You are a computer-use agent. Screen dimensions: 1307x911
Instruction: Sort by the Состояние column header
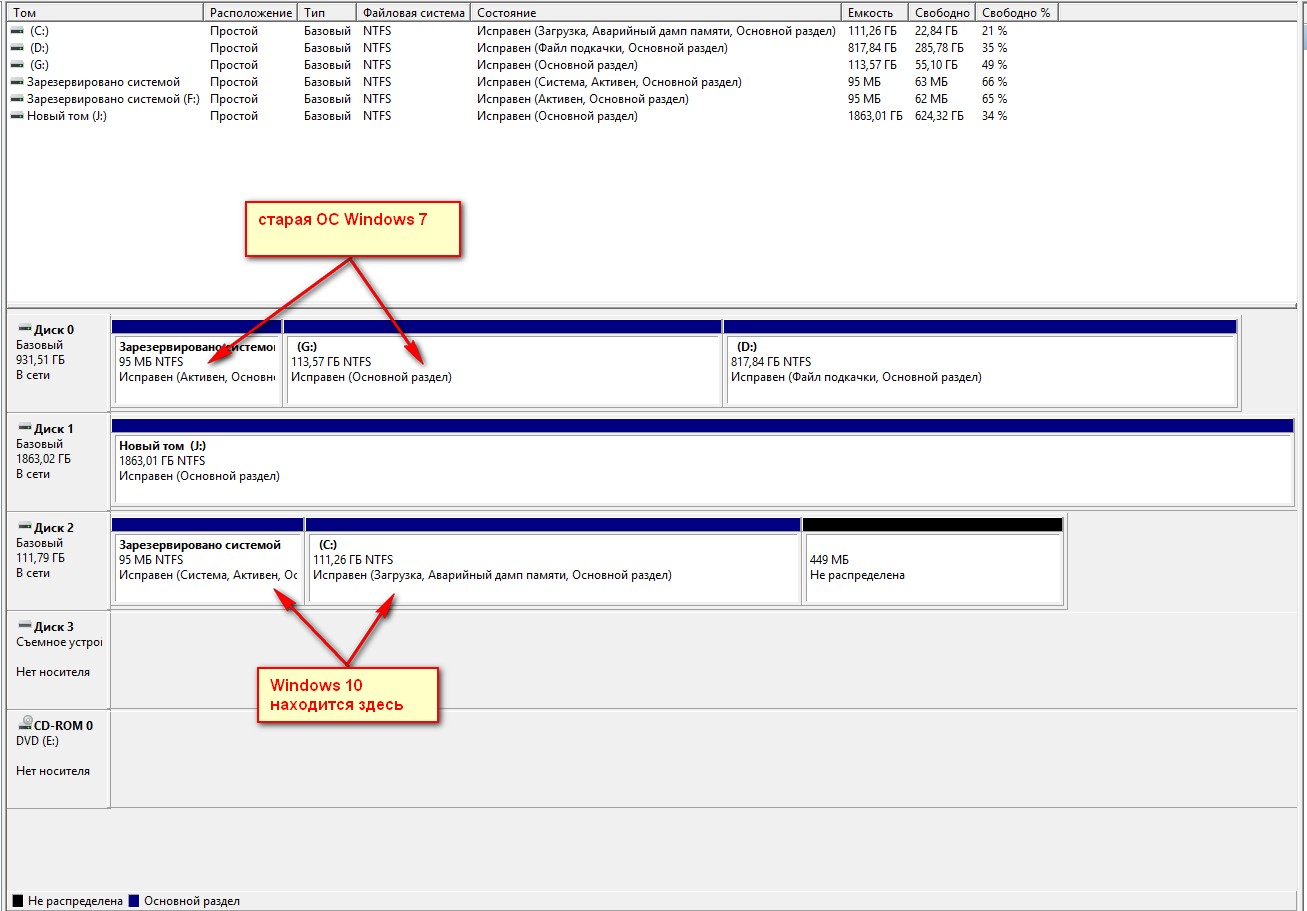click(657, 12)
